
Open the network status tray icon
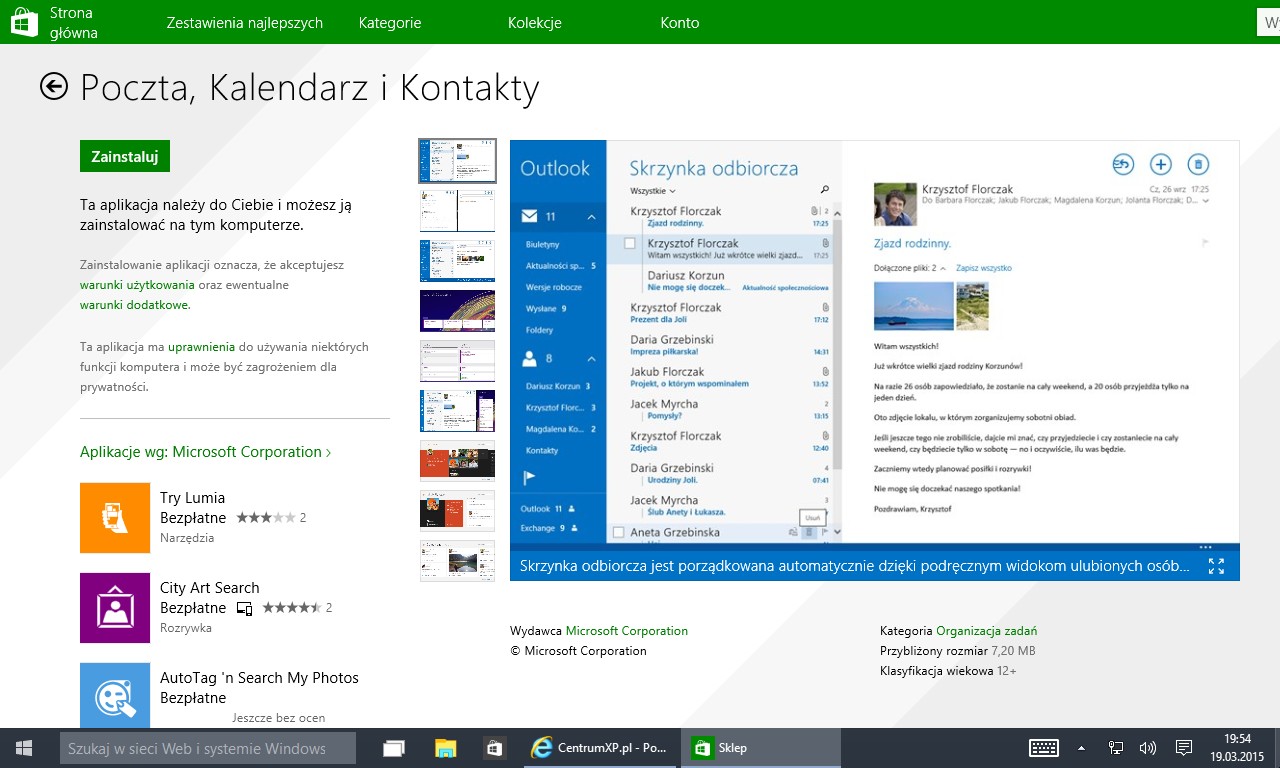tap(1116, 748)
